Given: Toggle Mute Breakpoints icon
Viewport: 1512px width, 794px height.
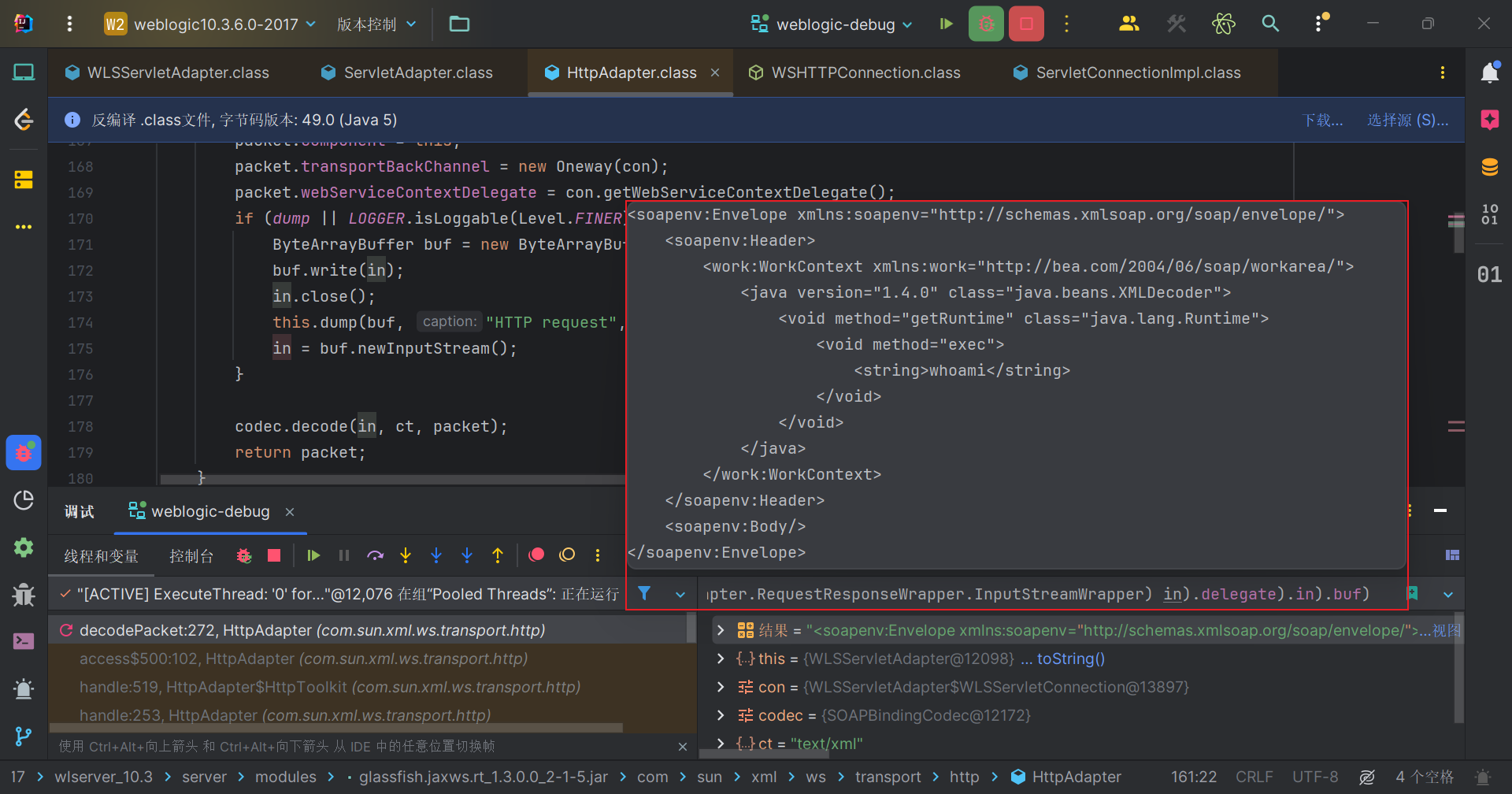Looking at the screenshot, I should 567,555.
